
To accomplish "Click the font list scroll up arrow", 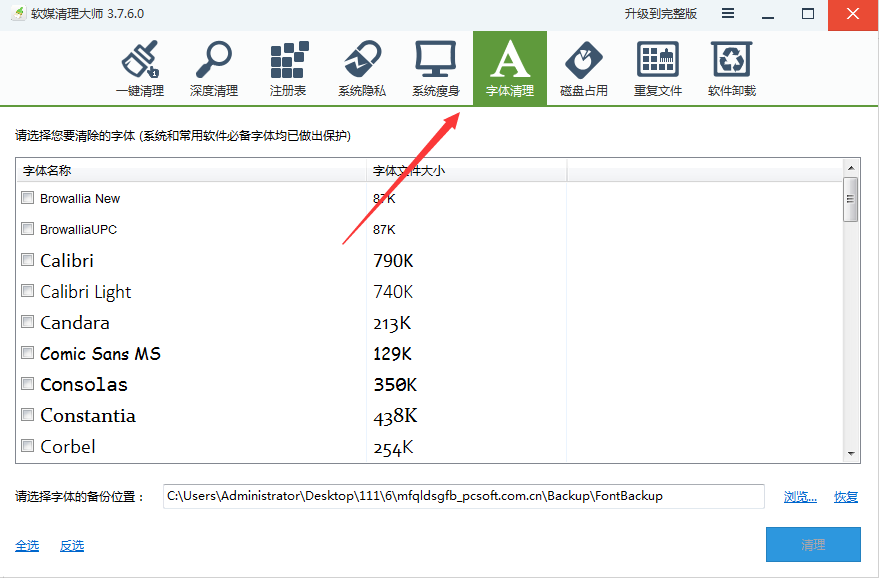I will [x=851, y=168].
